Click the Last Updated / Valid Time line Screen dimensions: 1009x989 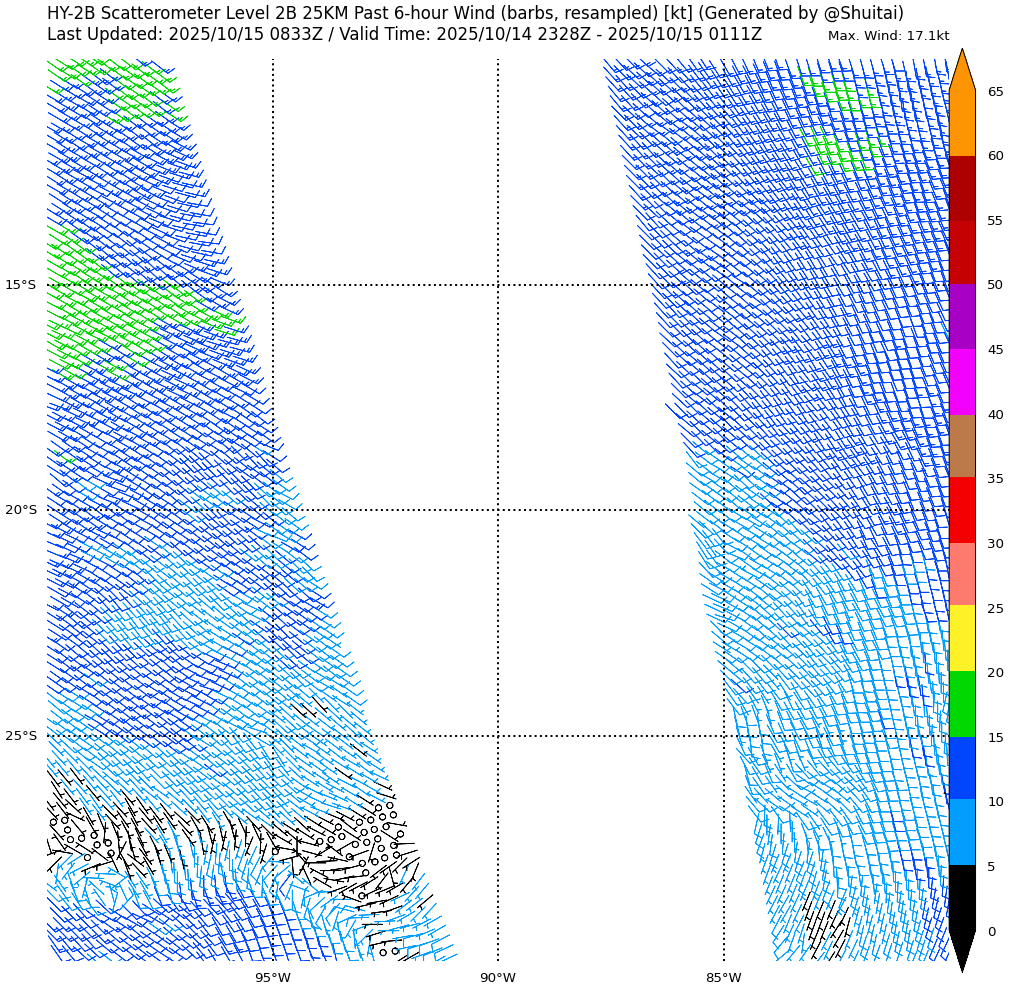coord(404,35)
